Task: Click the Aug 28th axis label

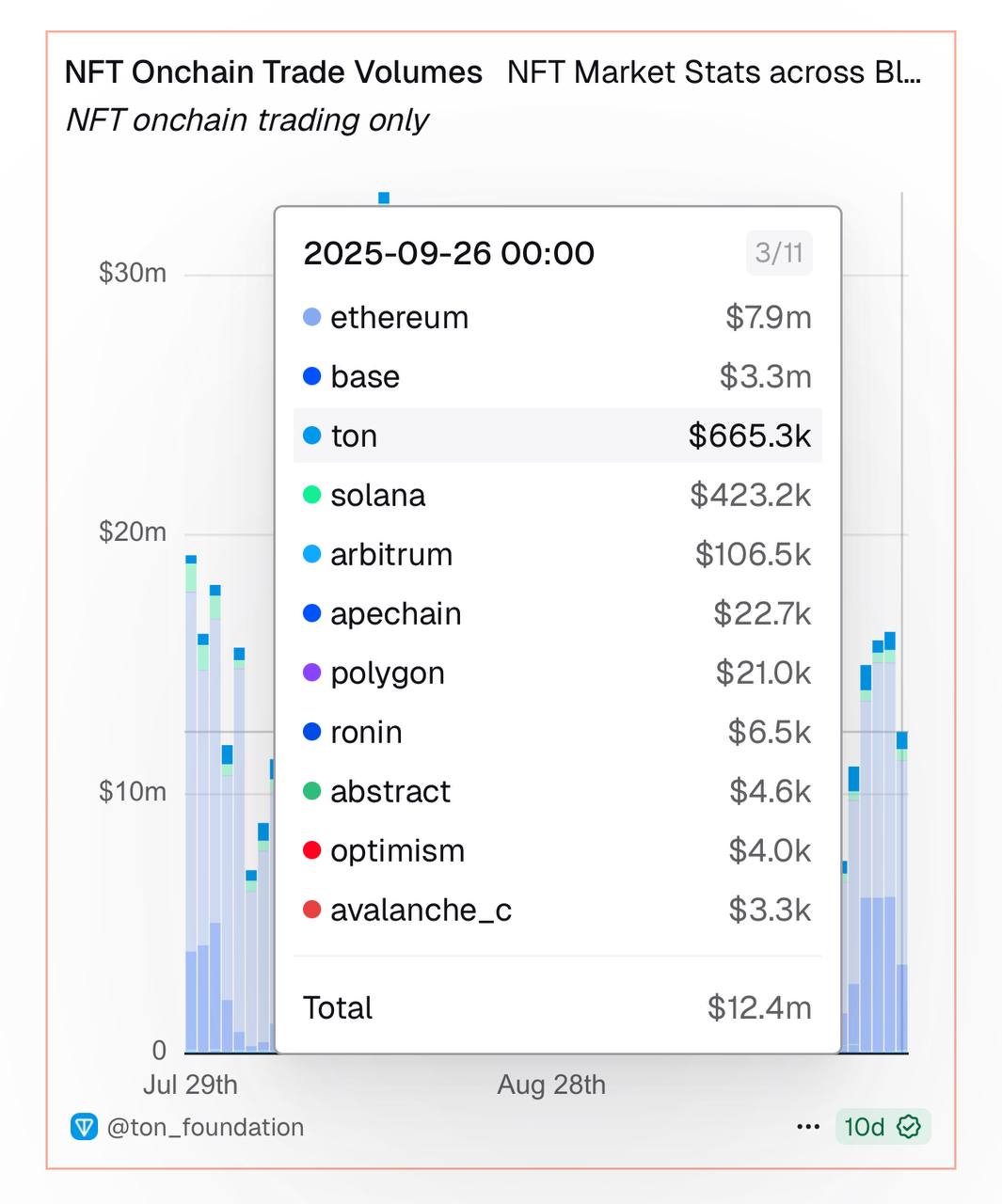Action: tap(551, 1085)
